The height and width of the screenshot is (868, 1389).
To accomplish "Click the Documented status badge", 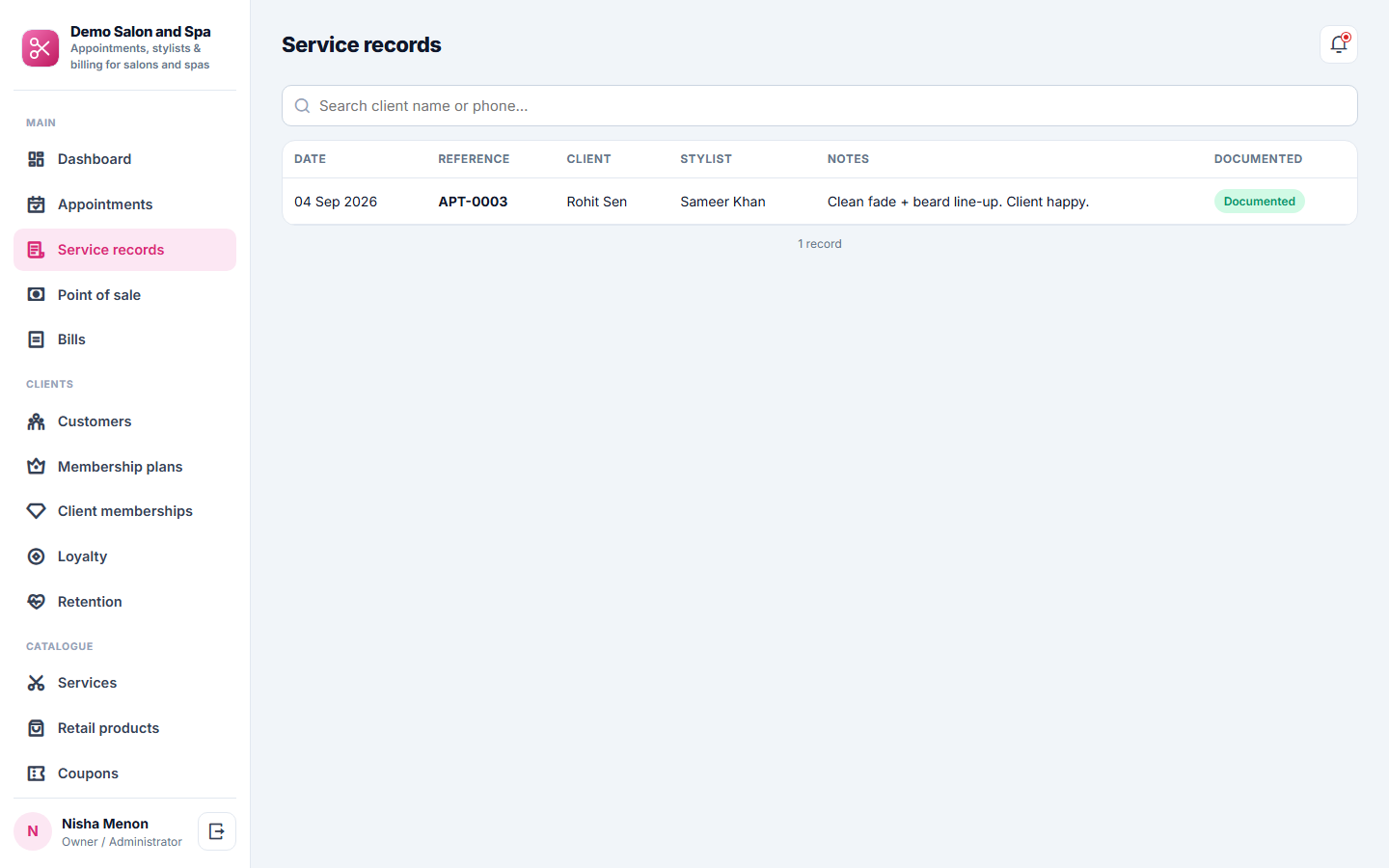I will coord(1259,202).
